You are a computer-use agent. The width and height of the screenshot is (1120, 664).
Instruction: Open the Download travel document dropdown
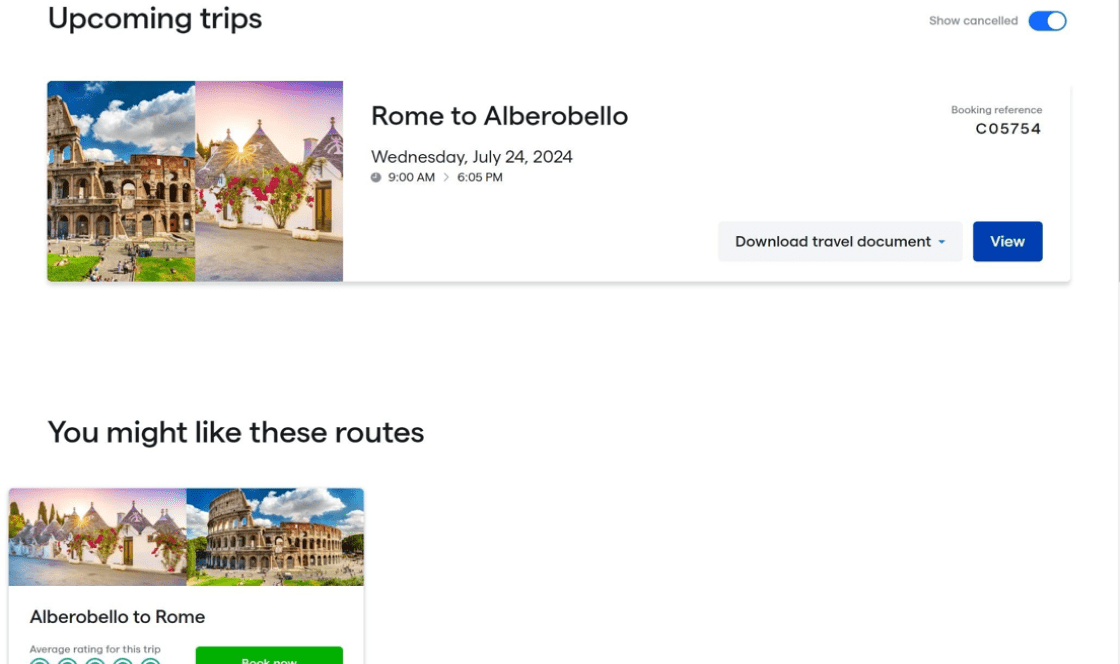pyautogui.click(x=840, y=241)
